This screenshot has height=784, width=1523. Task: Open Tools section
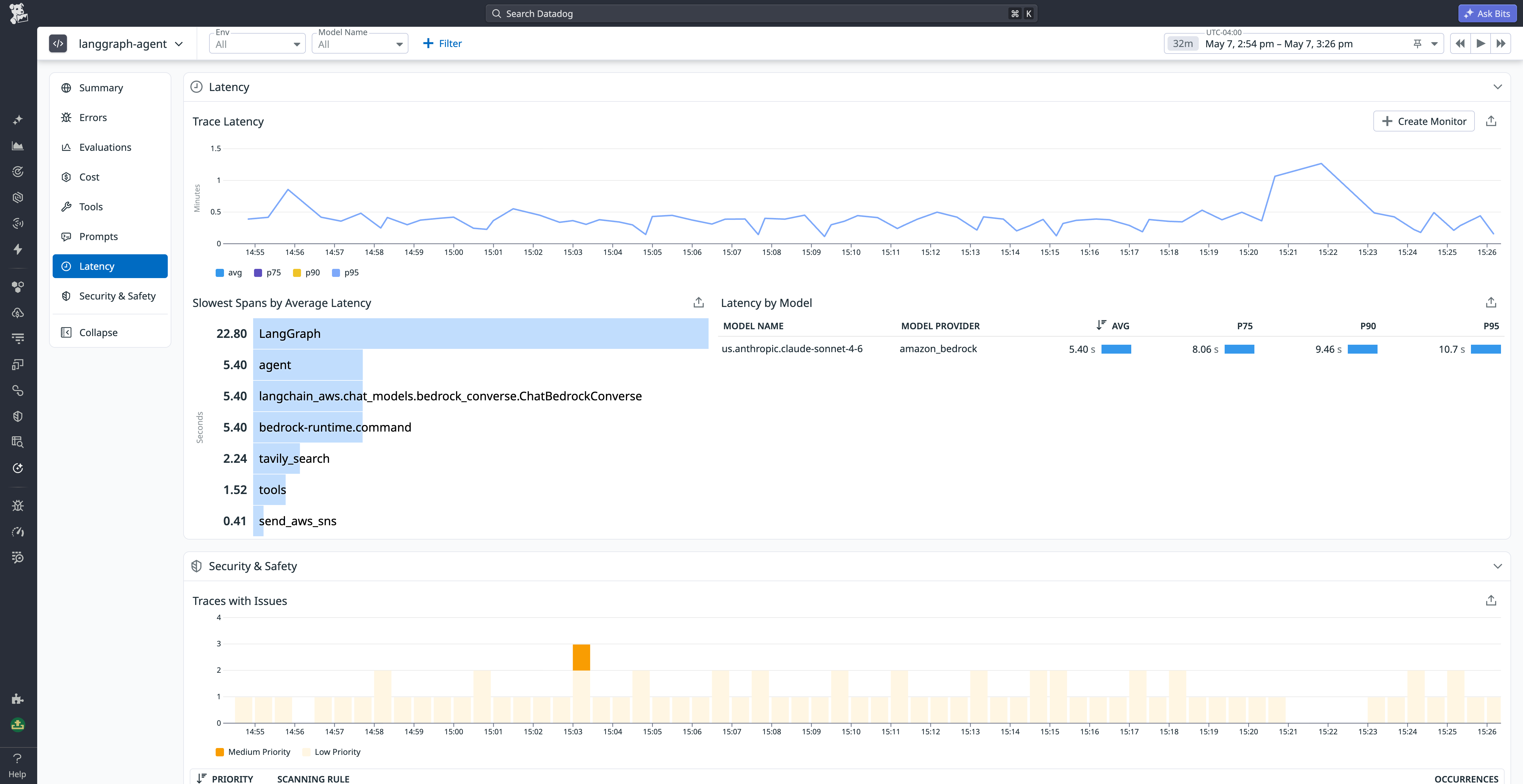point(110,206)
